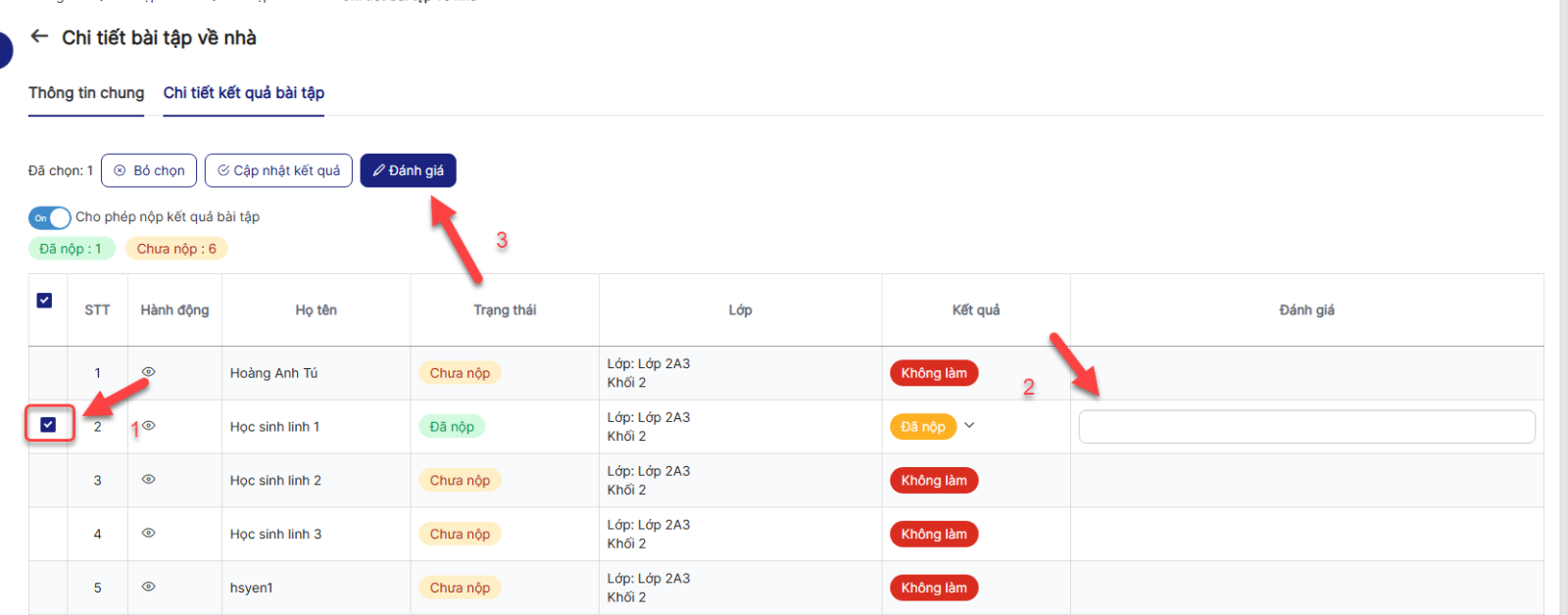The width and height of the screenshot is (1568, 615).
Task: Click the Bỏ chọn button
Action: pyautogui.click(x=149, y=170)
